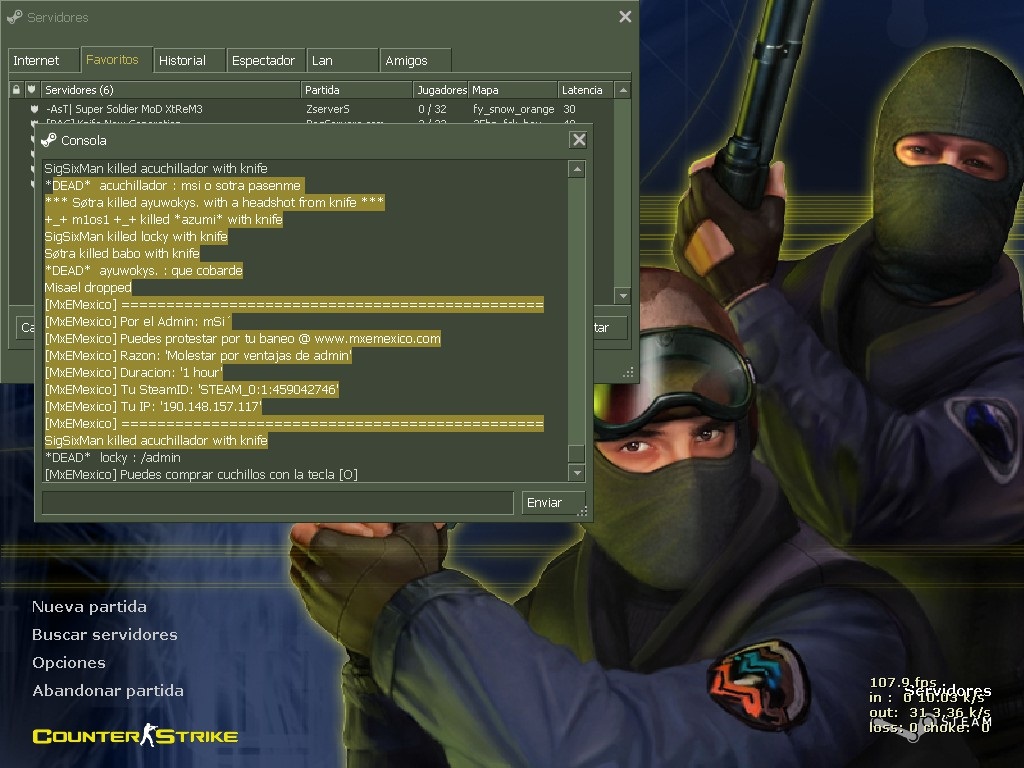Start a game with Nueva partida

click(89, 607)
